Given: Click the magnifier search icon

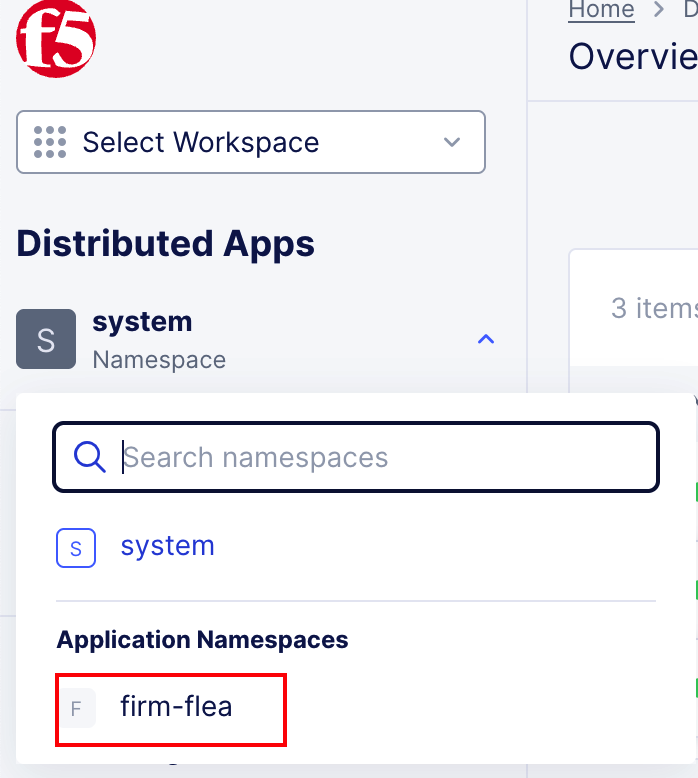Looking at the screenshot, I should coord(89,457).
